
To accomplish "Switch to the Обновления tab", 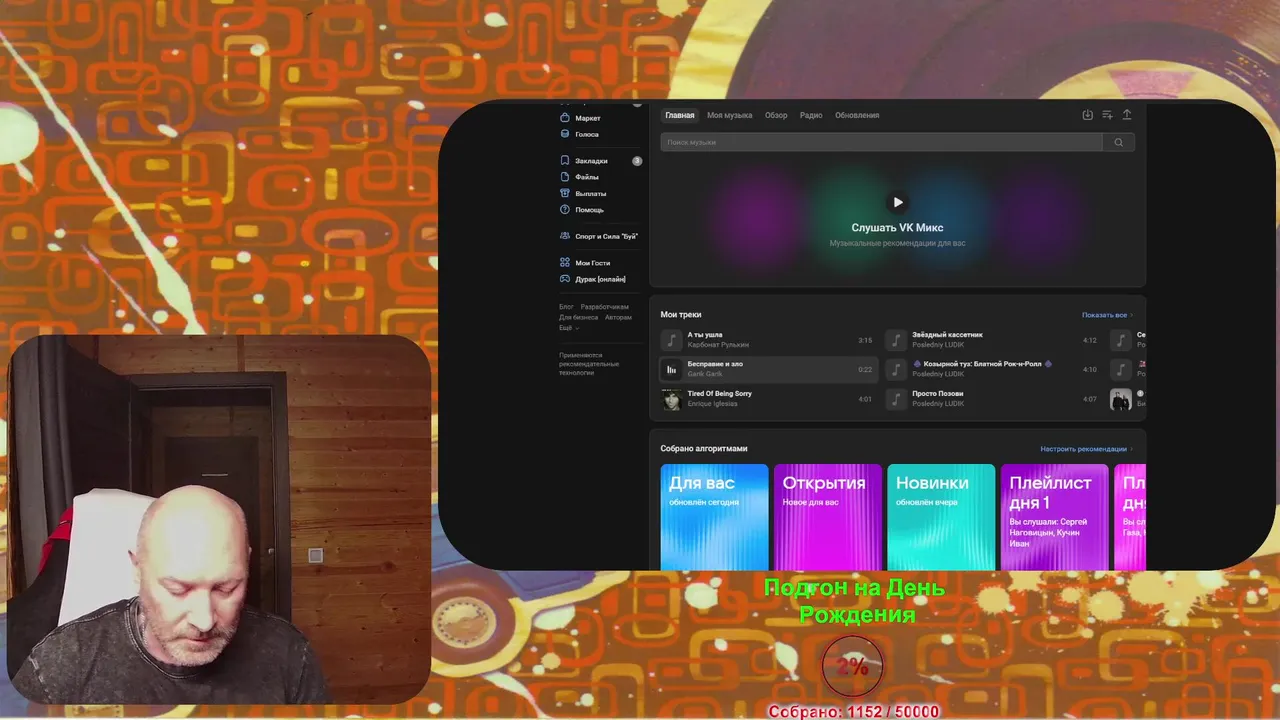I will tap(857, 115).
